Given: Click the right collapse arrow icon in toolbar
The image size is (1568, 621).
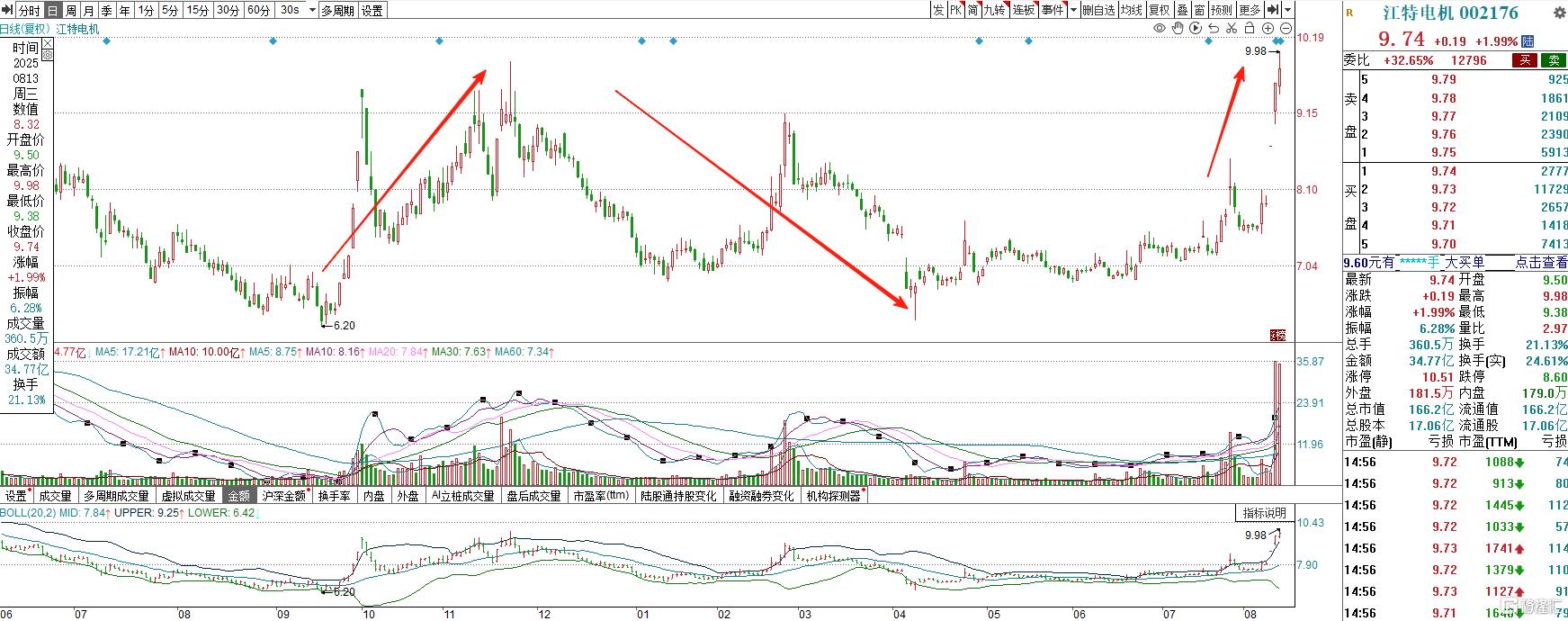Looking at the screenshot, I should click(1273, 10).
